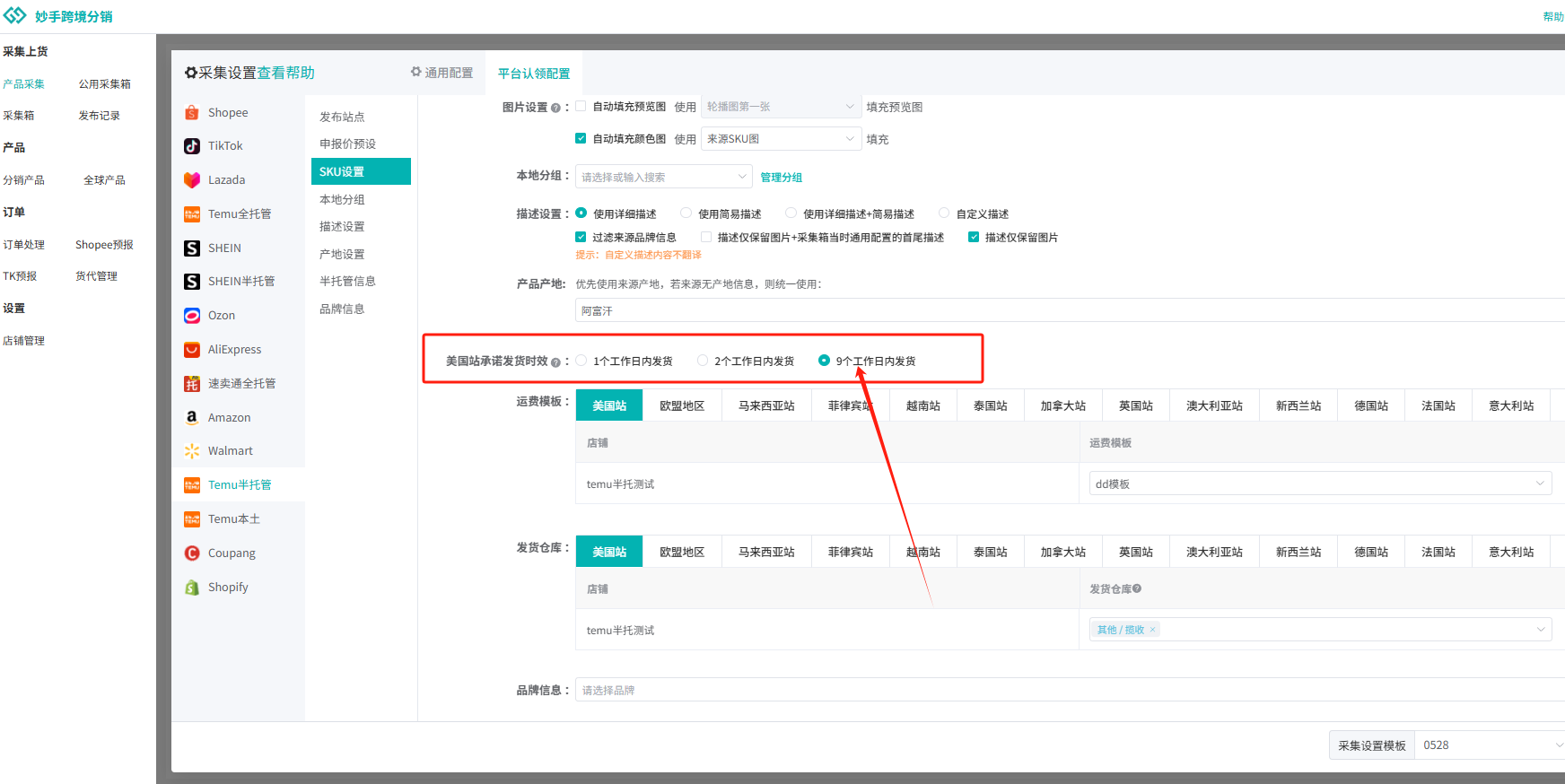Uncheck 自动填充颜色图 checkbox

pos(581,138)
